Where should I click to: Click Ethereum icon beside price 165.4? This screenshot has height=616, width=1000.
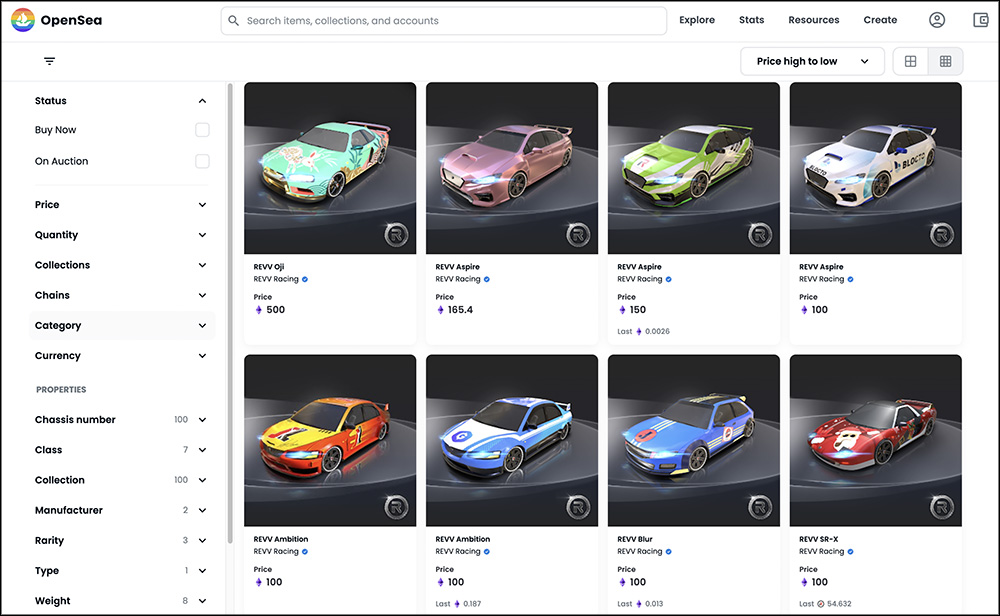click(x=440, y=310)
